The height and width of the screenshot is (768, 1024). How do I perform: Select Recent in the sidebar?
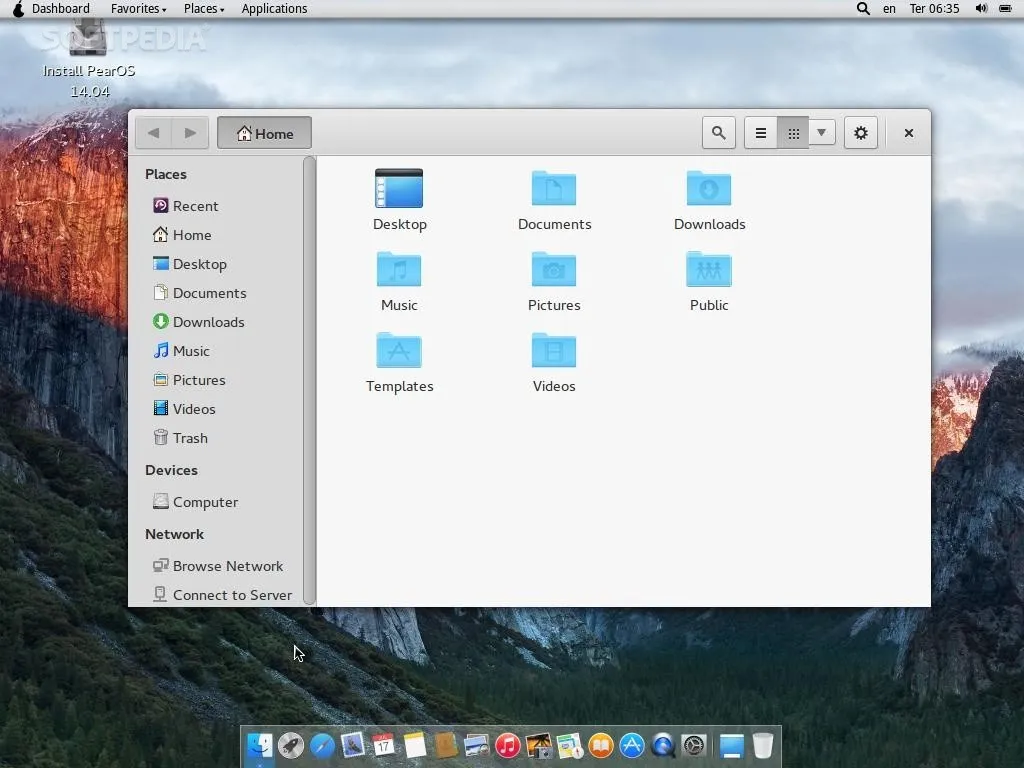click(x=195, y=206)
